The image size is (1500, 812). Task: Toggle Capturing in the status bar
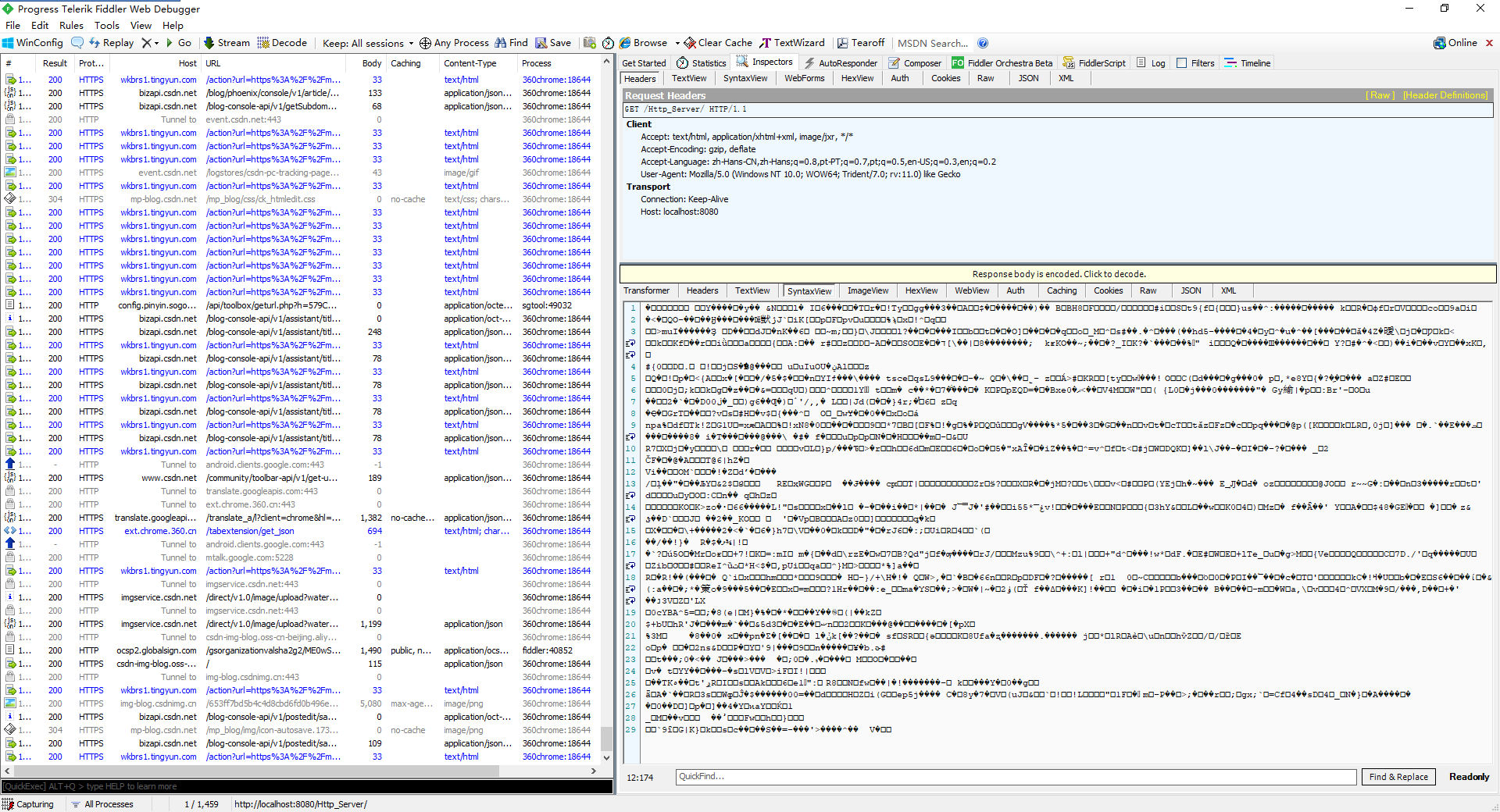tap(30, 804)
